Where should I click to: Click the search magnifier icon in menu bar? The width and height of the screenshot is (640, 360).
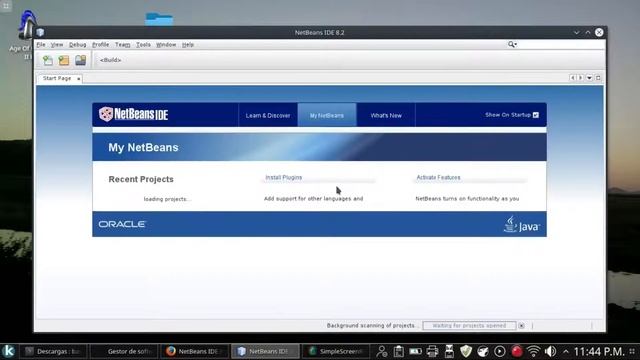coord(512,44)
